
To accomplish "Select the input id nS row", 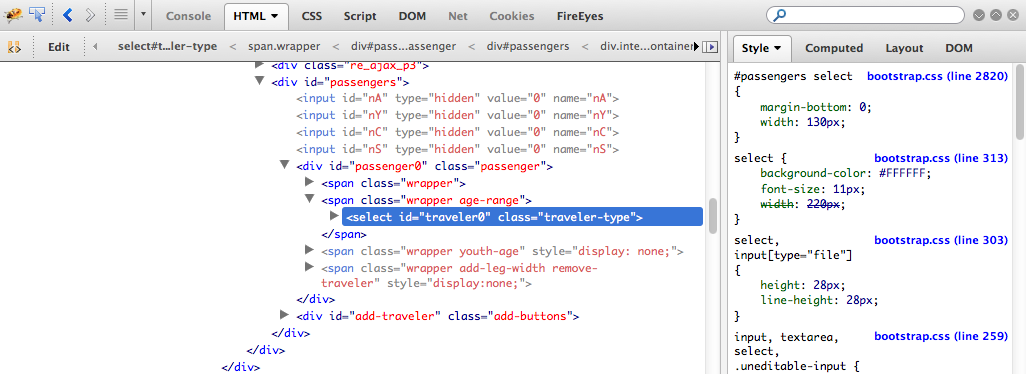I will click(457, 149).
